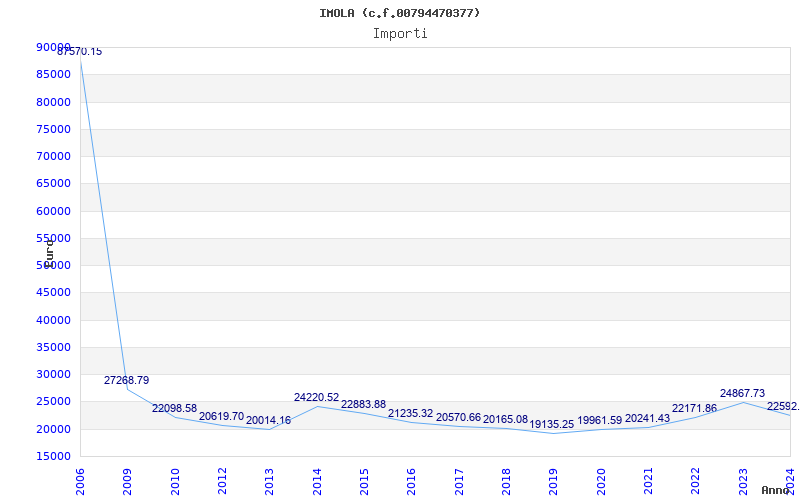This screenshot has width=800, height=500.
Task: Click the 2012 x-axis year label
Action: (222, 482)
